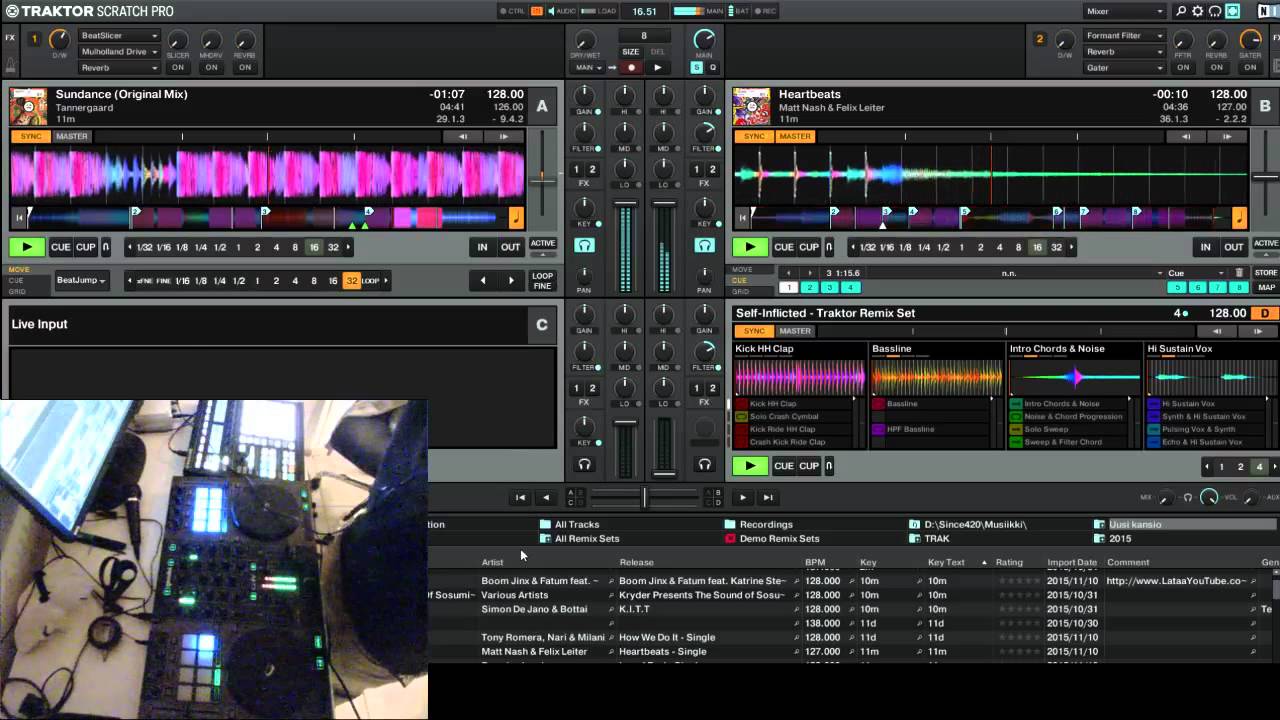Toggle SYNC on Deck B
Image resolution: width=1280 pixels, height=720 pixels.
tap(754, 136)
